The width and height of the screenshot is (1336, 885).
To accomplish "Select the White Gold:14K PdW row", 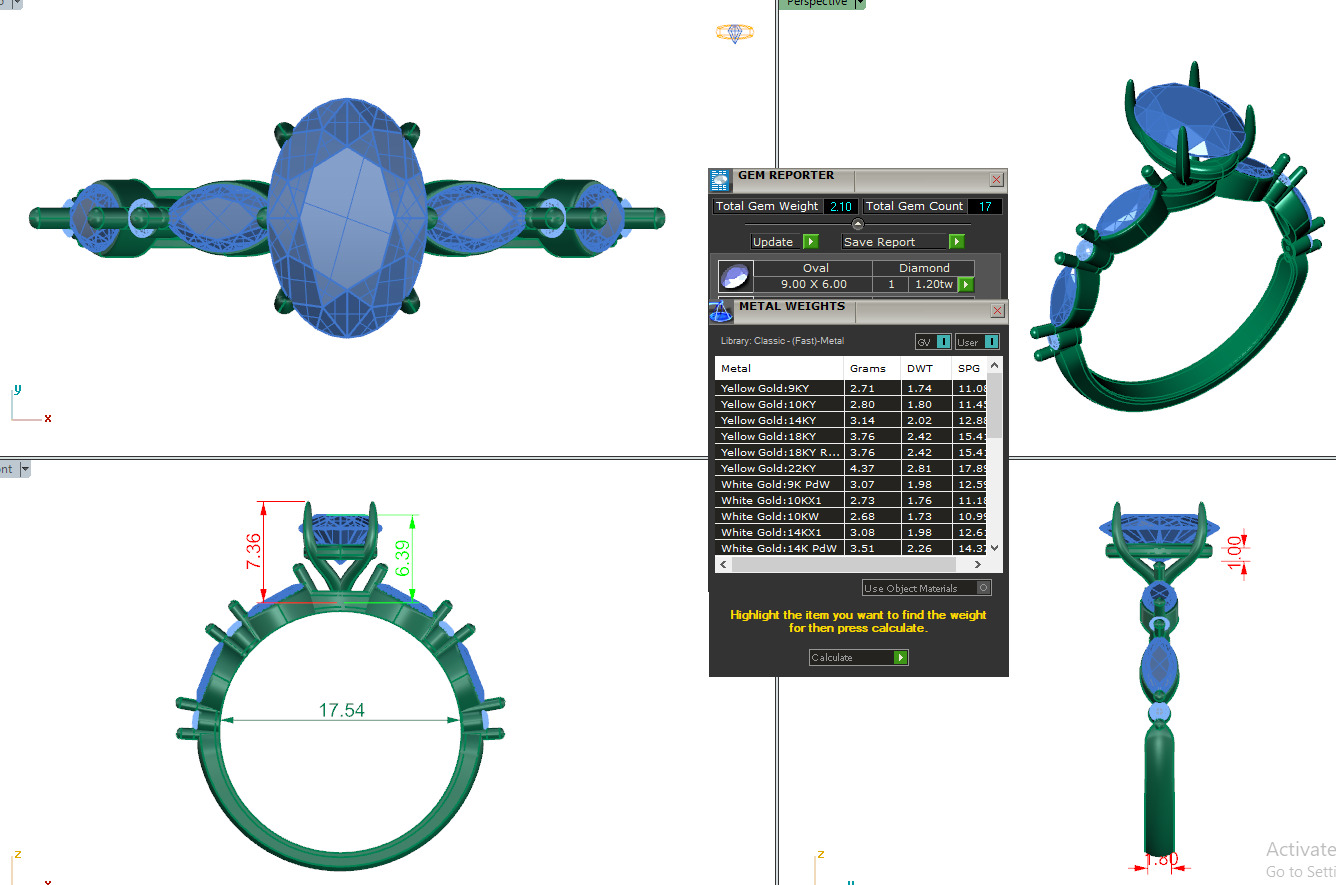I will tap(852, 548).
